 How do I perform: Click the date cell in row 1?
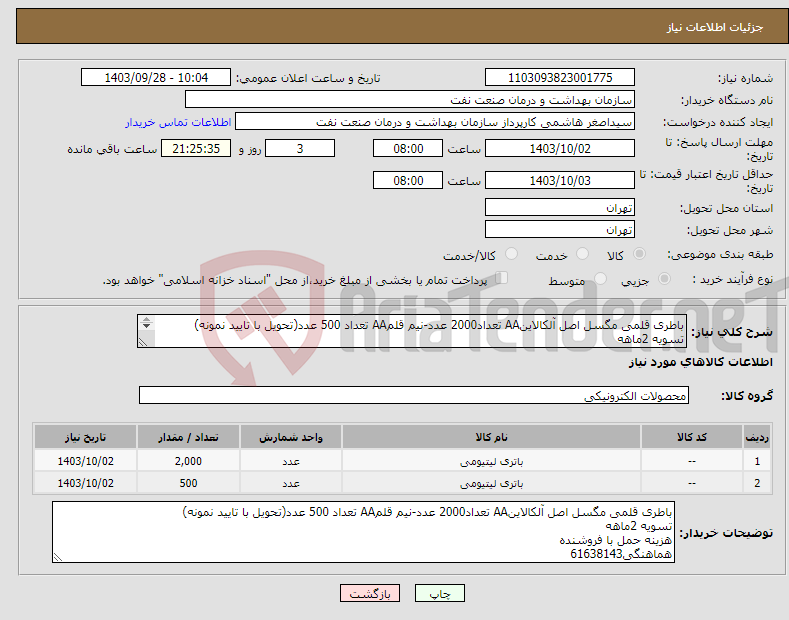pyautogui.click(x=86, y=461)
